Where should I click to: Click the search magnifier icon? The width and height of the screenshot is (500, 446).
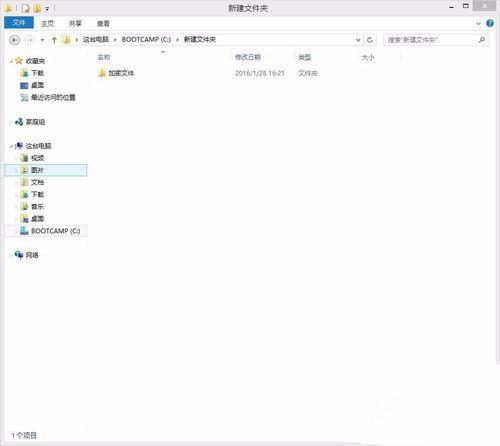481,40
